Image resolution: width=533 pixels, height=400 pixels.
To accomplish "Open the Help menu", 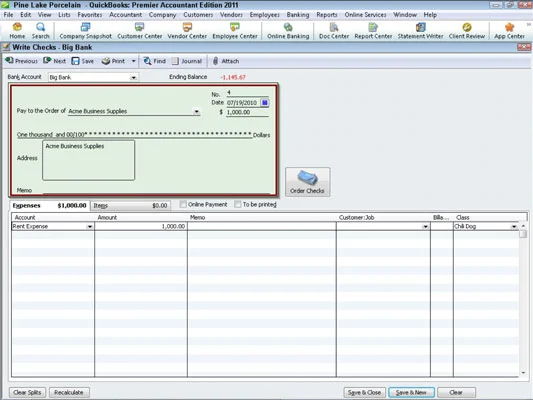I will click(430, 15).
